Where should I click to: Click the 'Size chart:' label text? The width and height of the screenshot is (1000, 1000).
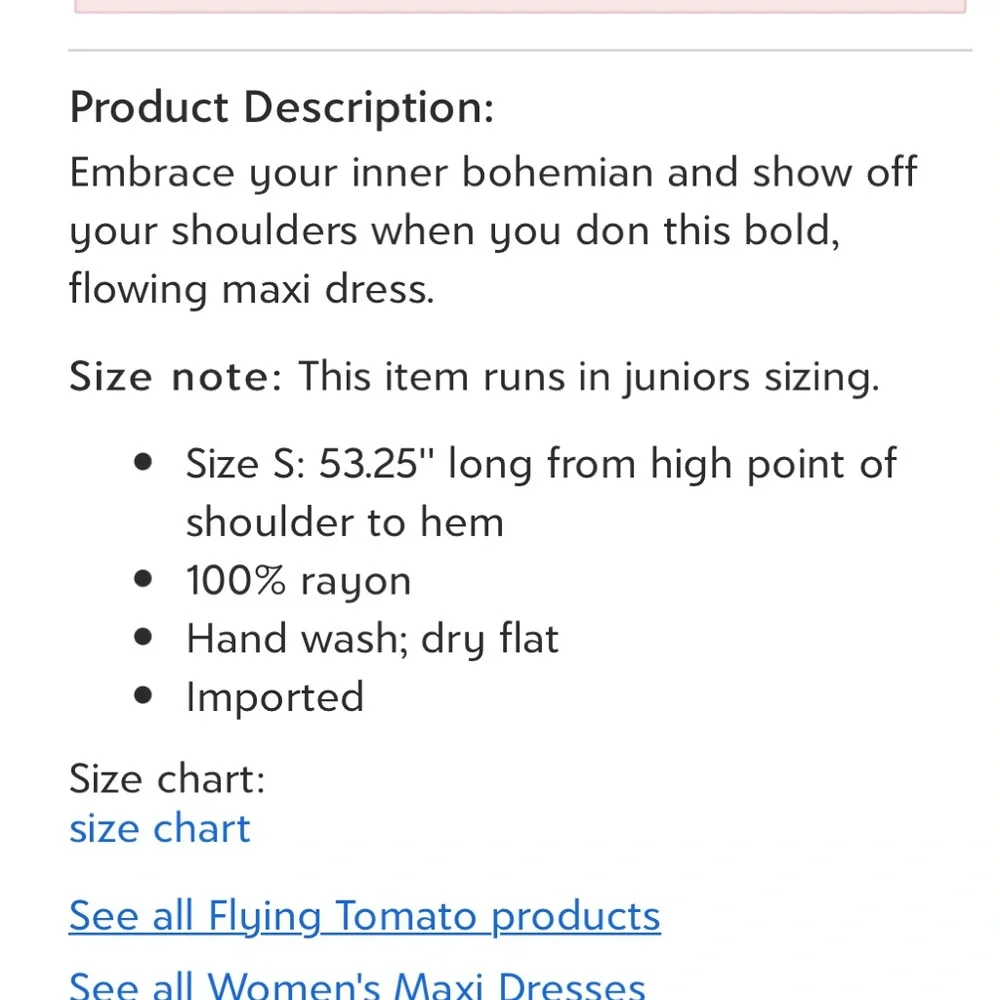tap(167, 778)
